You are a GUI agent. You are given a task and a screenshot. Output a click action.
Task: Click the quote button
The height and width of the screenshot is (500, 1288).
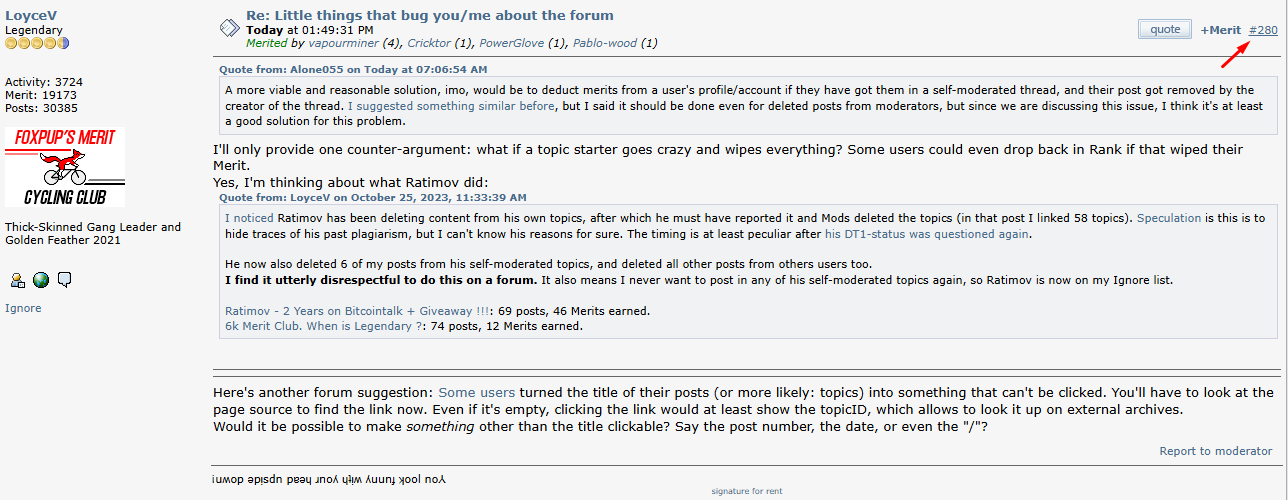1165,29
